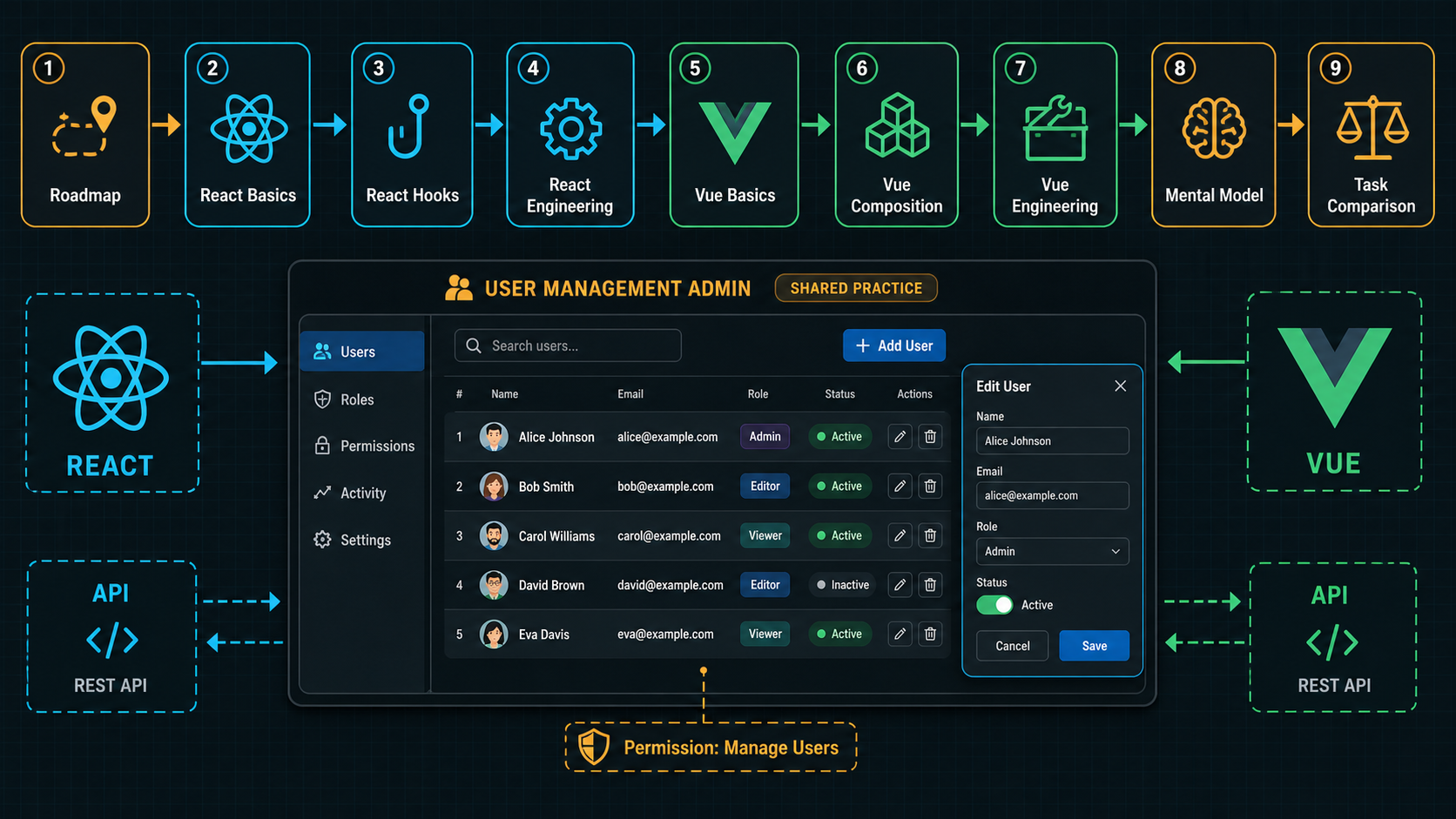Screen dimensions: 1456x819
Task: Open Permissions in the sidebar
Action: point(362,446)
